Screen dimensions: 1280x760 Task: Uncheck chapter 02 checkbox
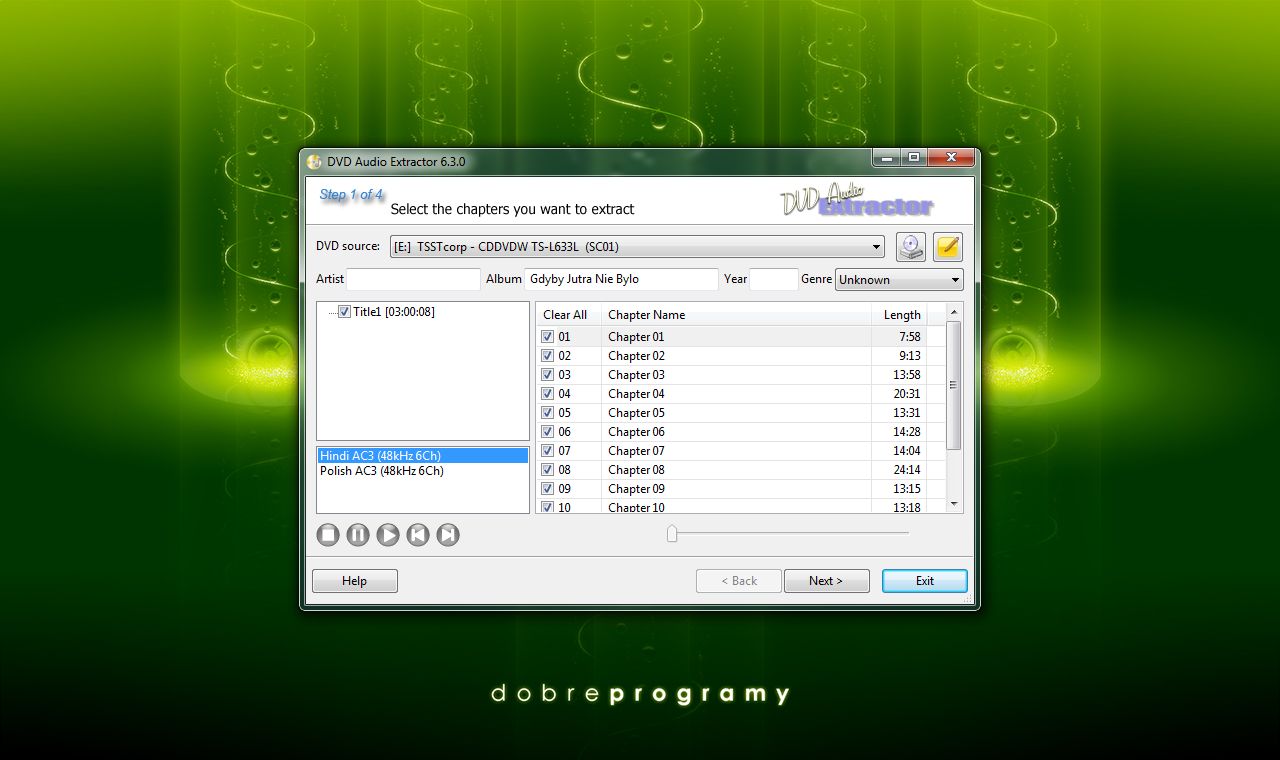[x=547, y=356]
